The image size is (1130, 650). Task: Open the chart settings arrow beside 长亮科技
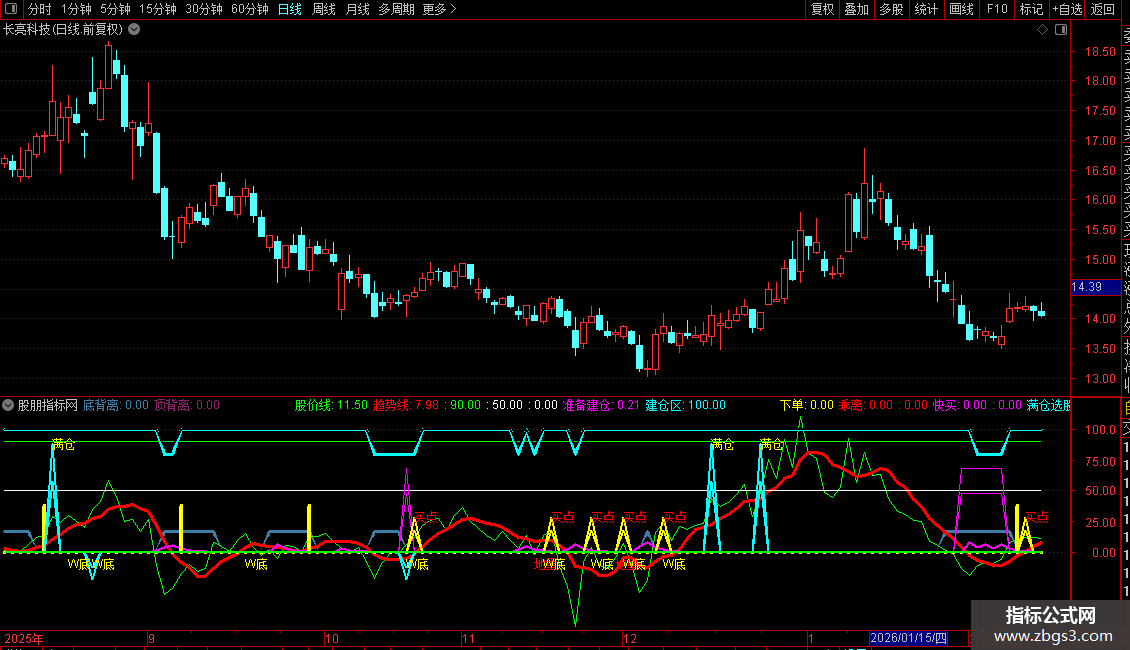pos(134,30)
